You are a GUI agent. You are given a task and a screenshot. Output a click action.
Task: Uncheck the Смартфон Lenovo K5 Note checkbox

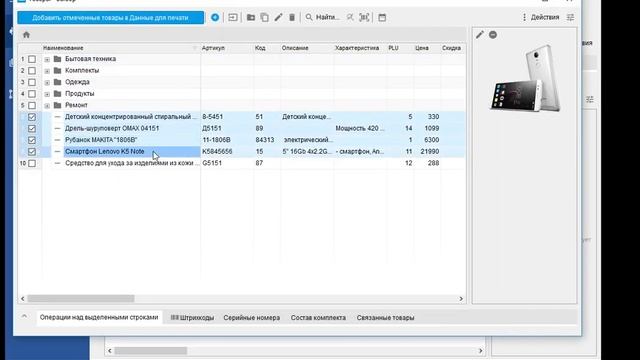tap(32, 151)
